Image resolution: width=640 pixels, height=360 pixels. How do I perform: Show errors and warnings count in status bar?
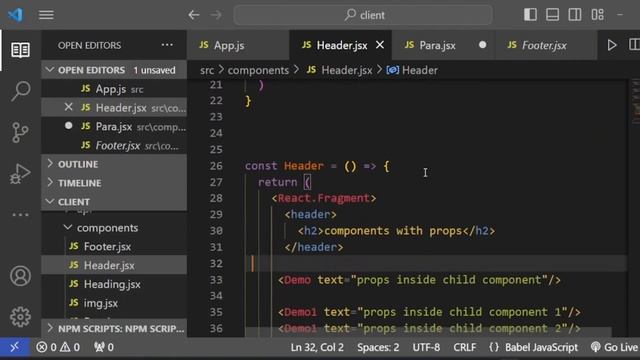pos(58,347)
